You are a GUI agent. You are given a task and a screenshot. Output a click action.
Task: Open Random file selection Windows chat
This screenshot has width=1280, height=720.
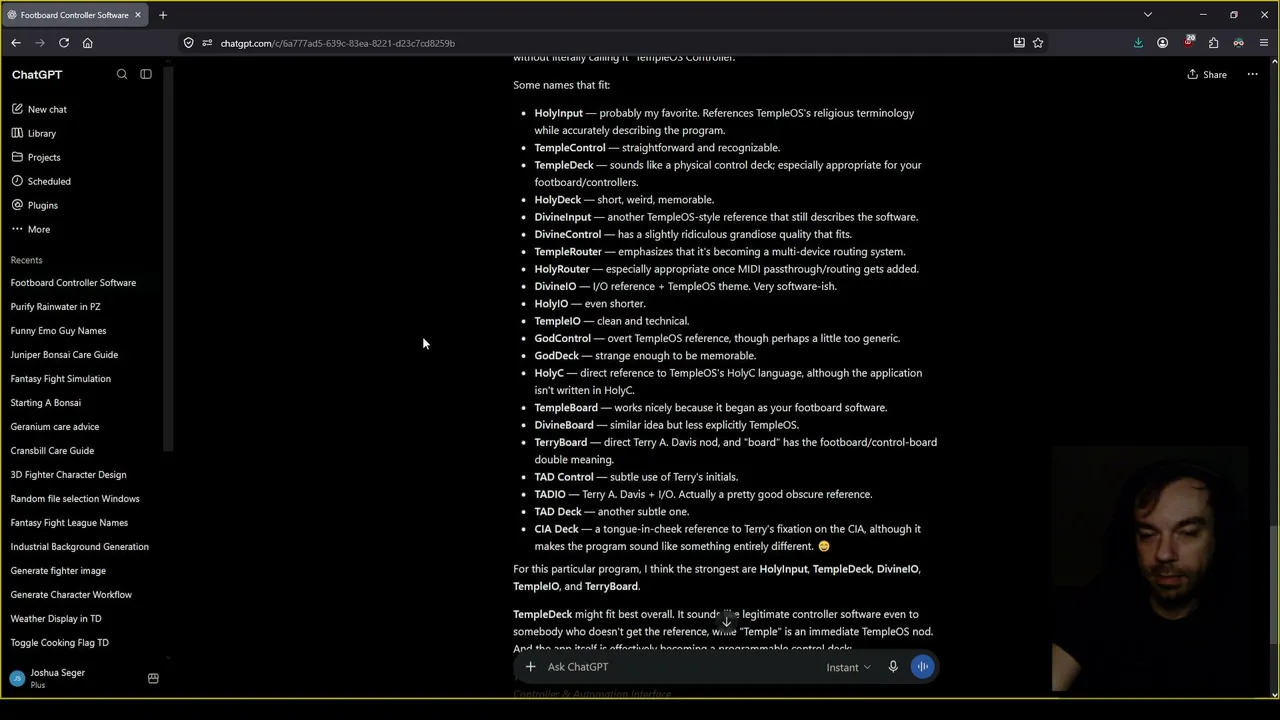75,499
